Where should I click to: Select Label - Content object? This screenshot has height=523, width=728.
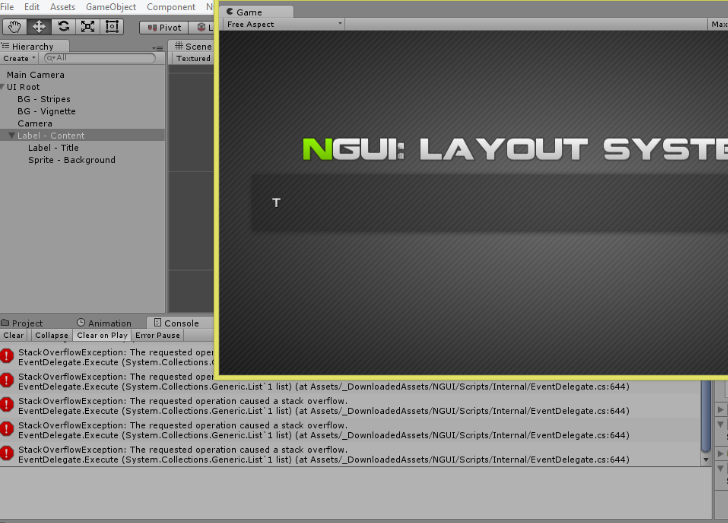pyautogui.click(x=82, y=136)
